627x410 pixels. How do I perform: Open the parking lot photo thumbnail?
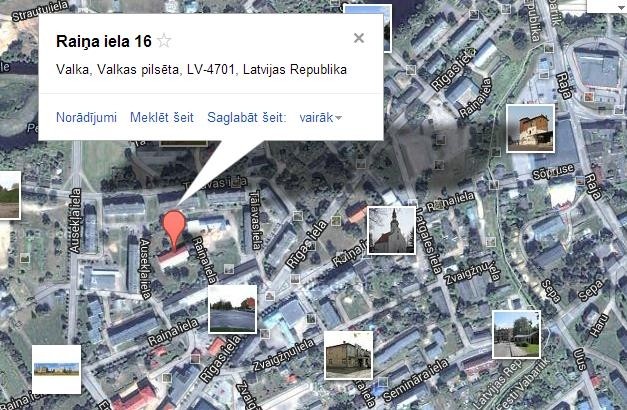[232, 309]
